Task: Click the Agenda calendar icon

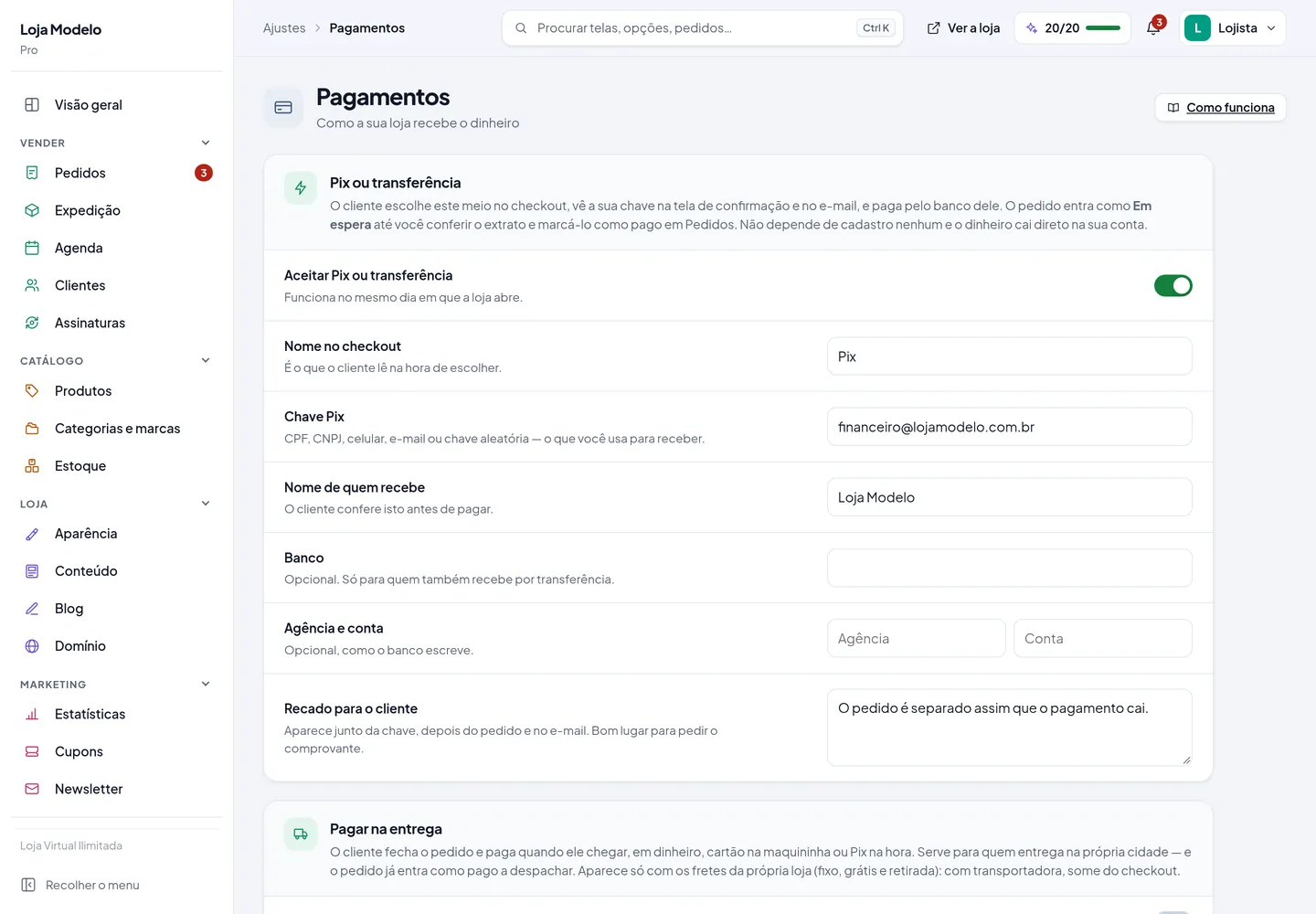Action: tap(32, 248)
